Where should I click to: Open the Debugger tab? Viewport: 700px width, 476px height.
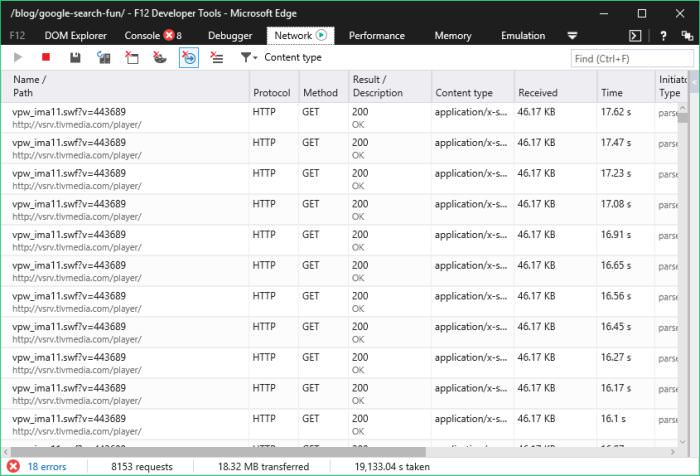click(230, 35)
